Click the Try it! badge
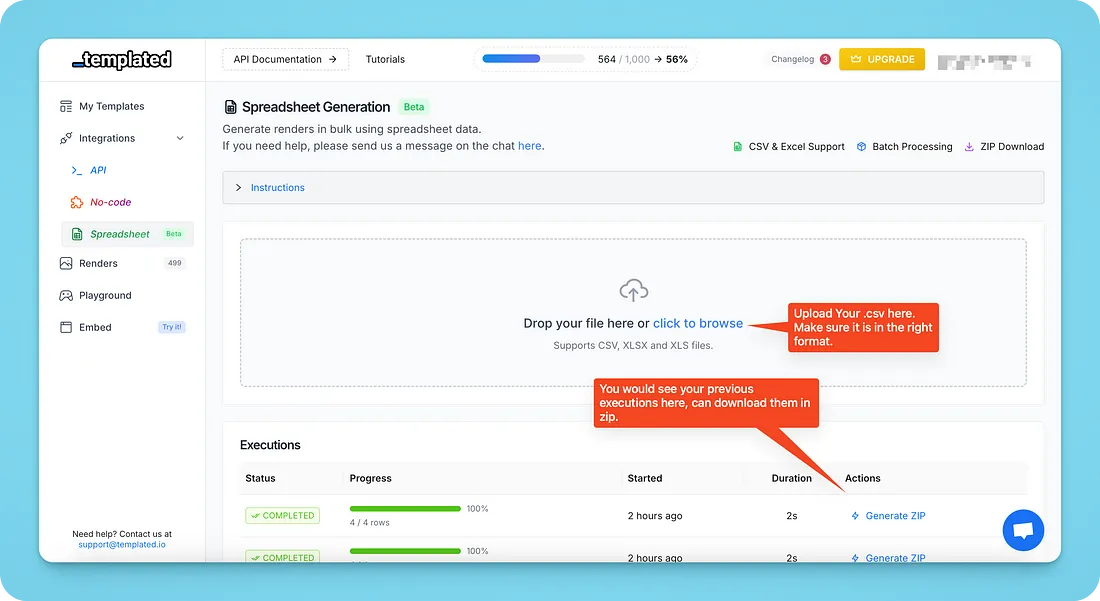 click(172, 327)
